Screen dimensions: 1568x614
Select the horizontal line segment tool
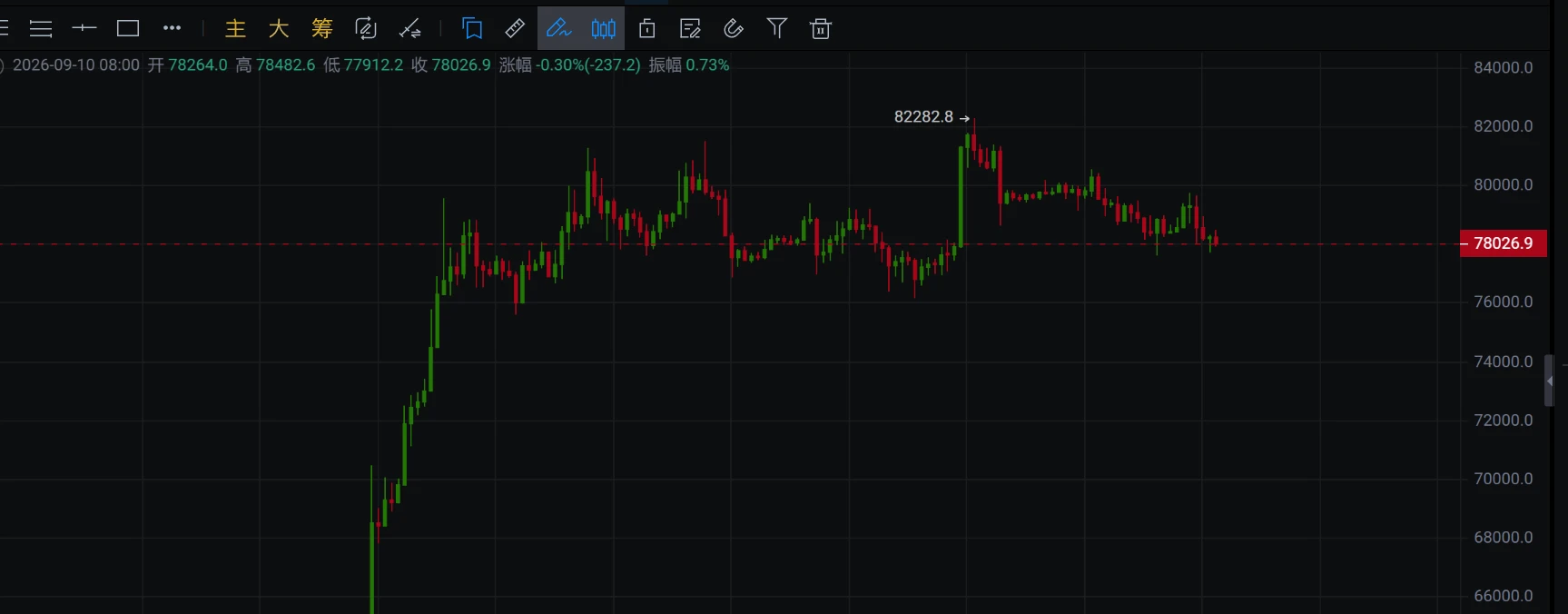84,29
